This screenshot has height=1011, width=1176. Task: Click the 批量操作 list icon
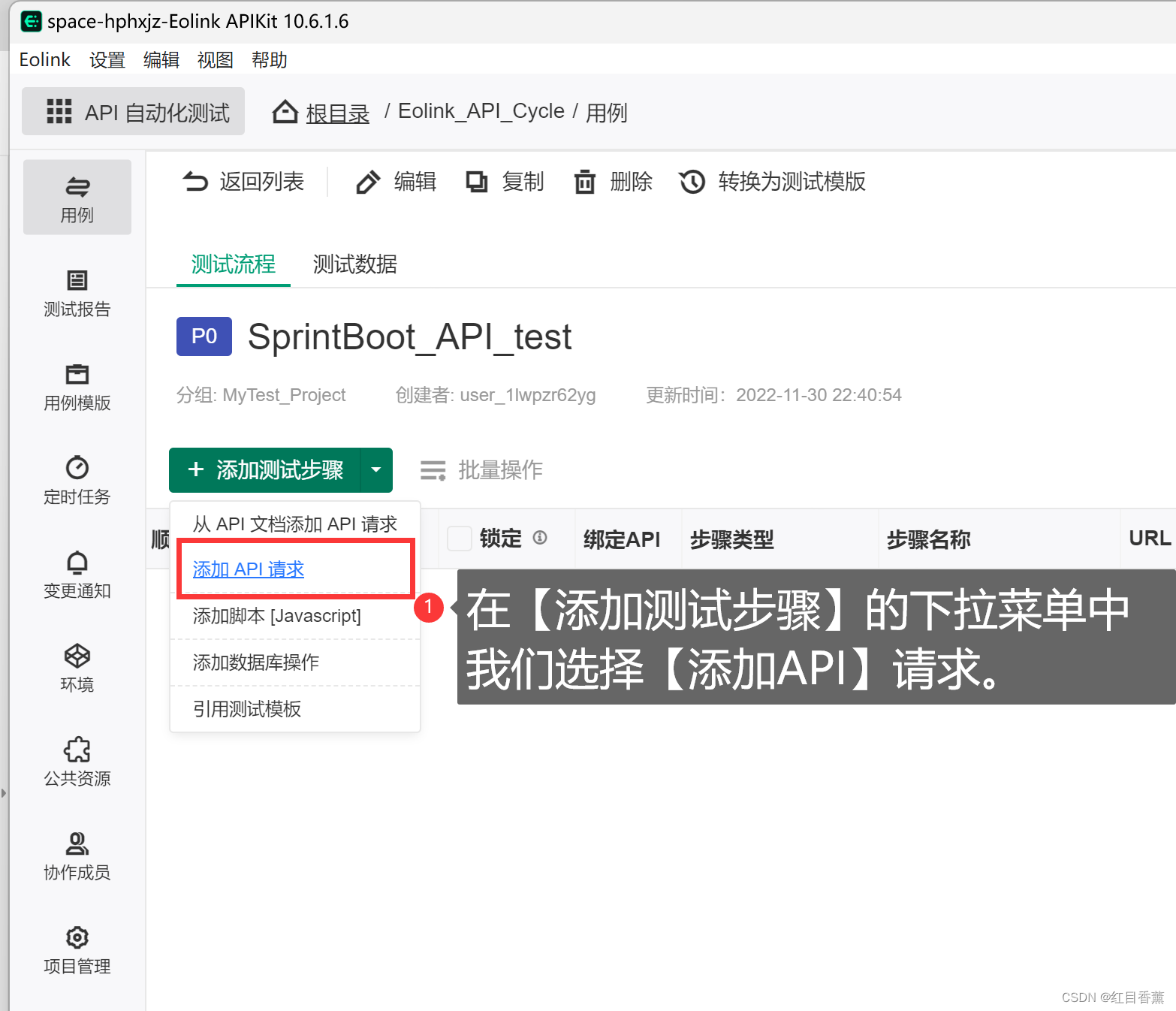click(433, 470)
